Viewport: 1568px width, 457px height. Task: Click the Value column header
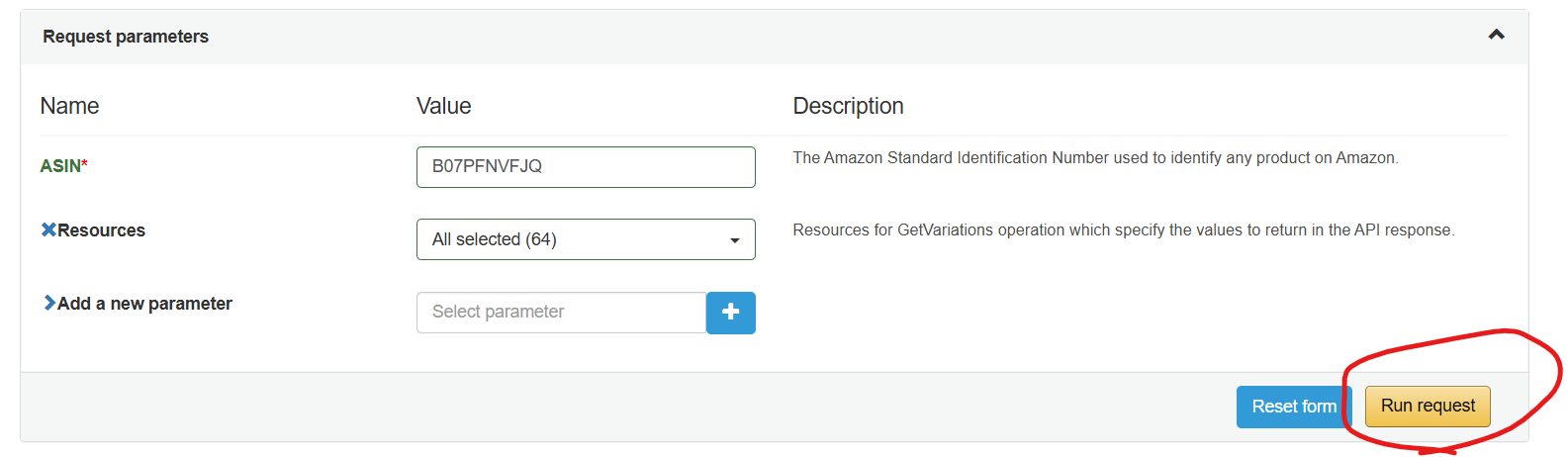click(x=444, y=106)
